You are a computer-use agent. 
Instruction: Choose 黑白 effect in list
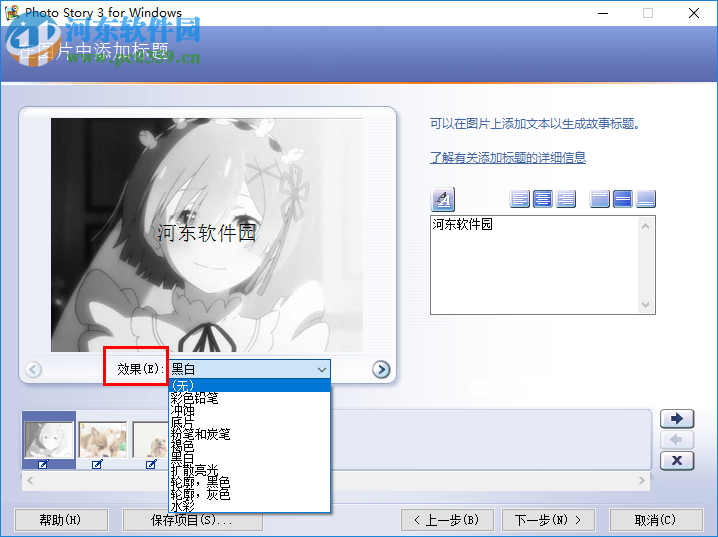pyautogui.click(x=250, y=458)
